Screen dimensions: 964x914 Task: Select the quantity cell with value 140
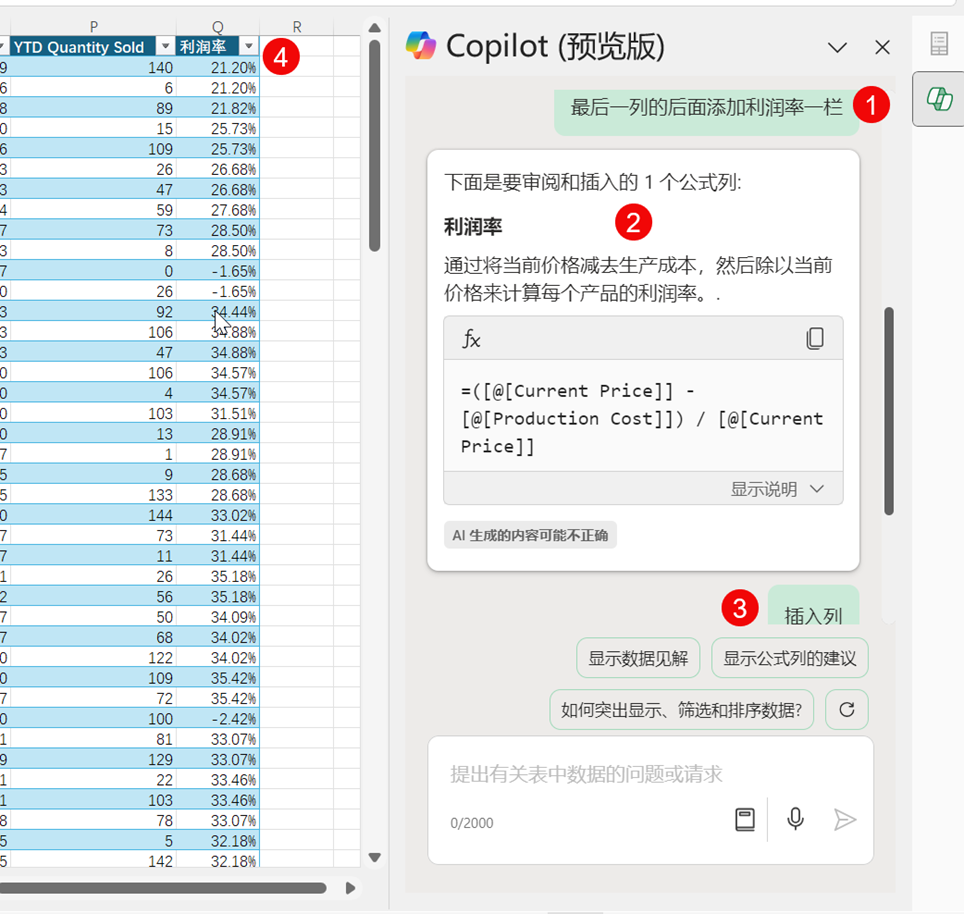93,68
